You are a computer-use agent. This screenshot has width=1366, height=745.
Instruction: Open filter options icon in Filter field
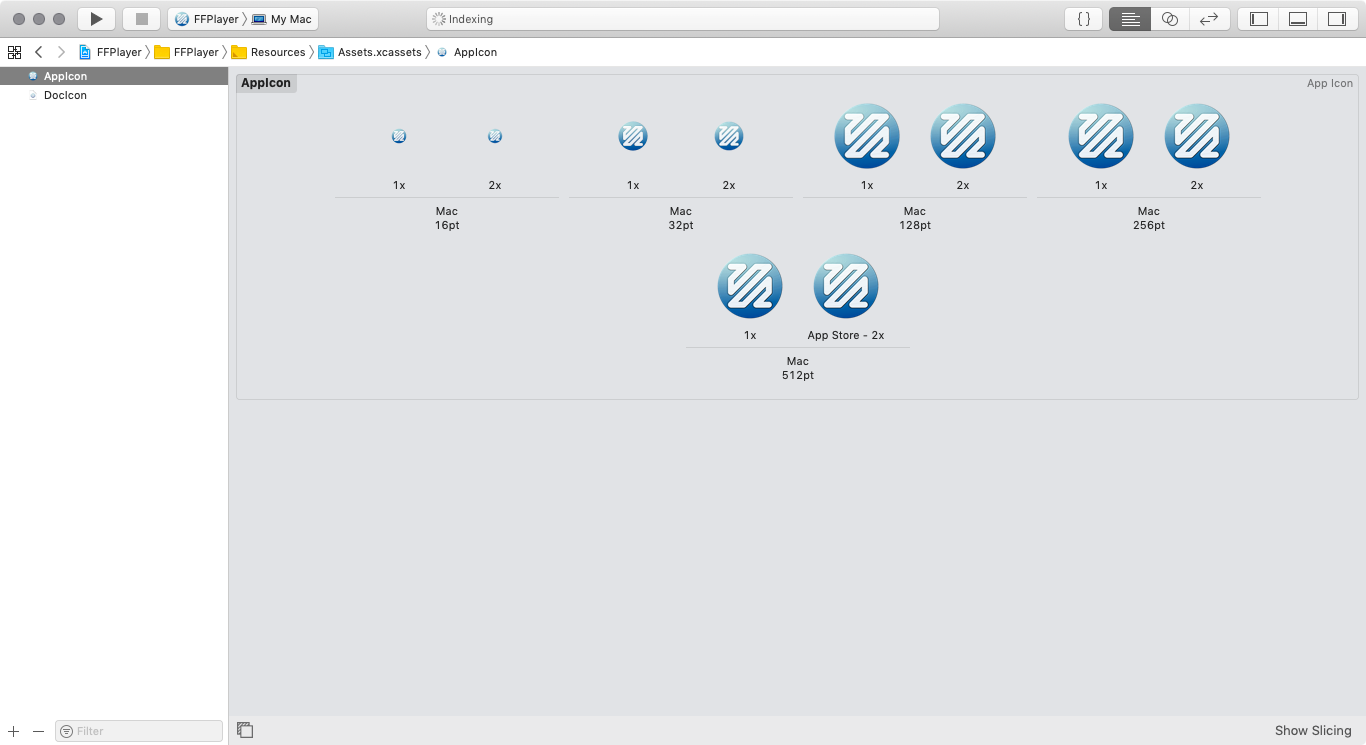coord(67,731)
